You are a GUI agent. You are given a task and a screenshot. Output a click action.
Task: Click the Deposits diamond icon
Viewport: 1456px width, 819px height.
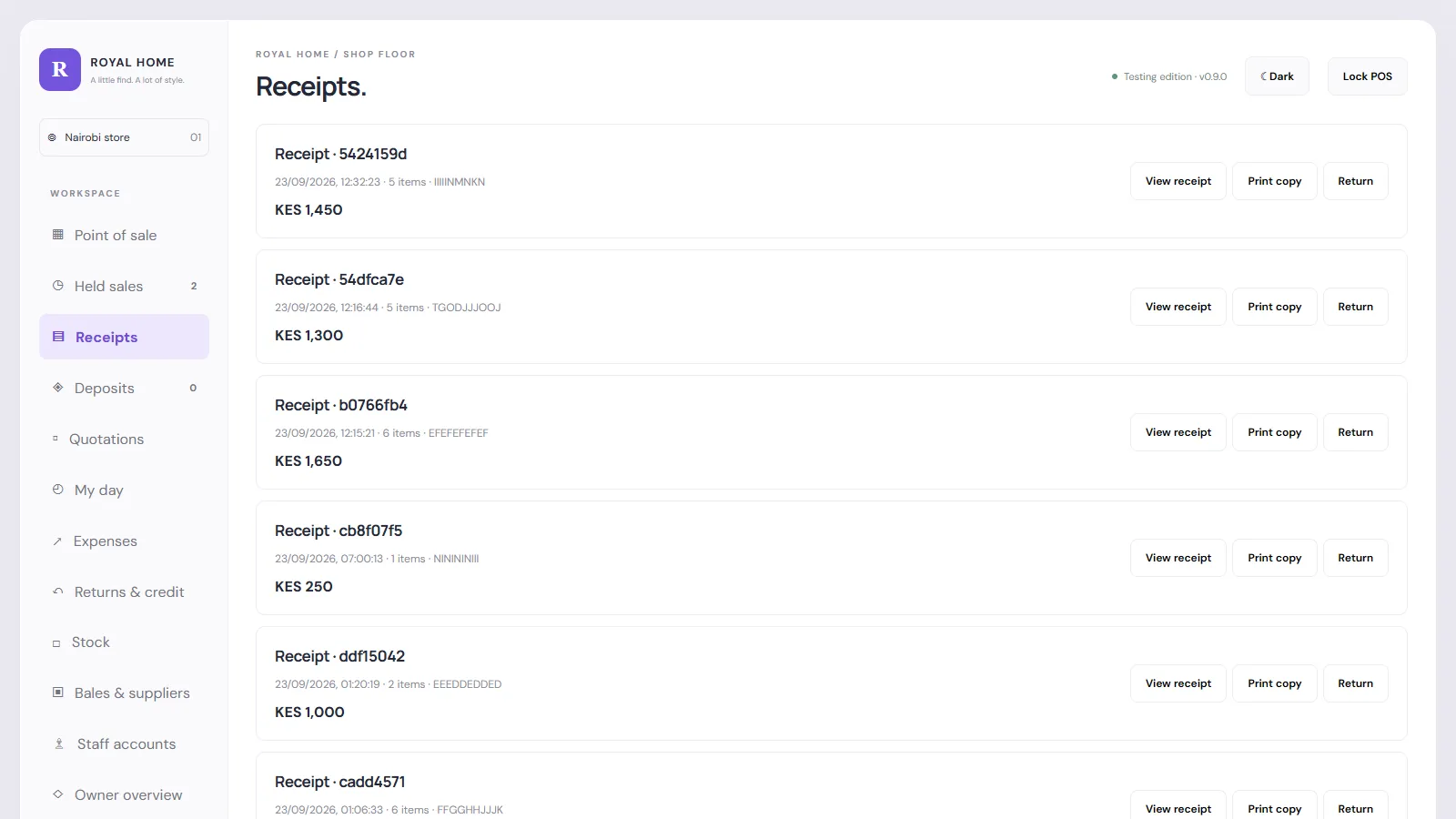pos(58,388)
